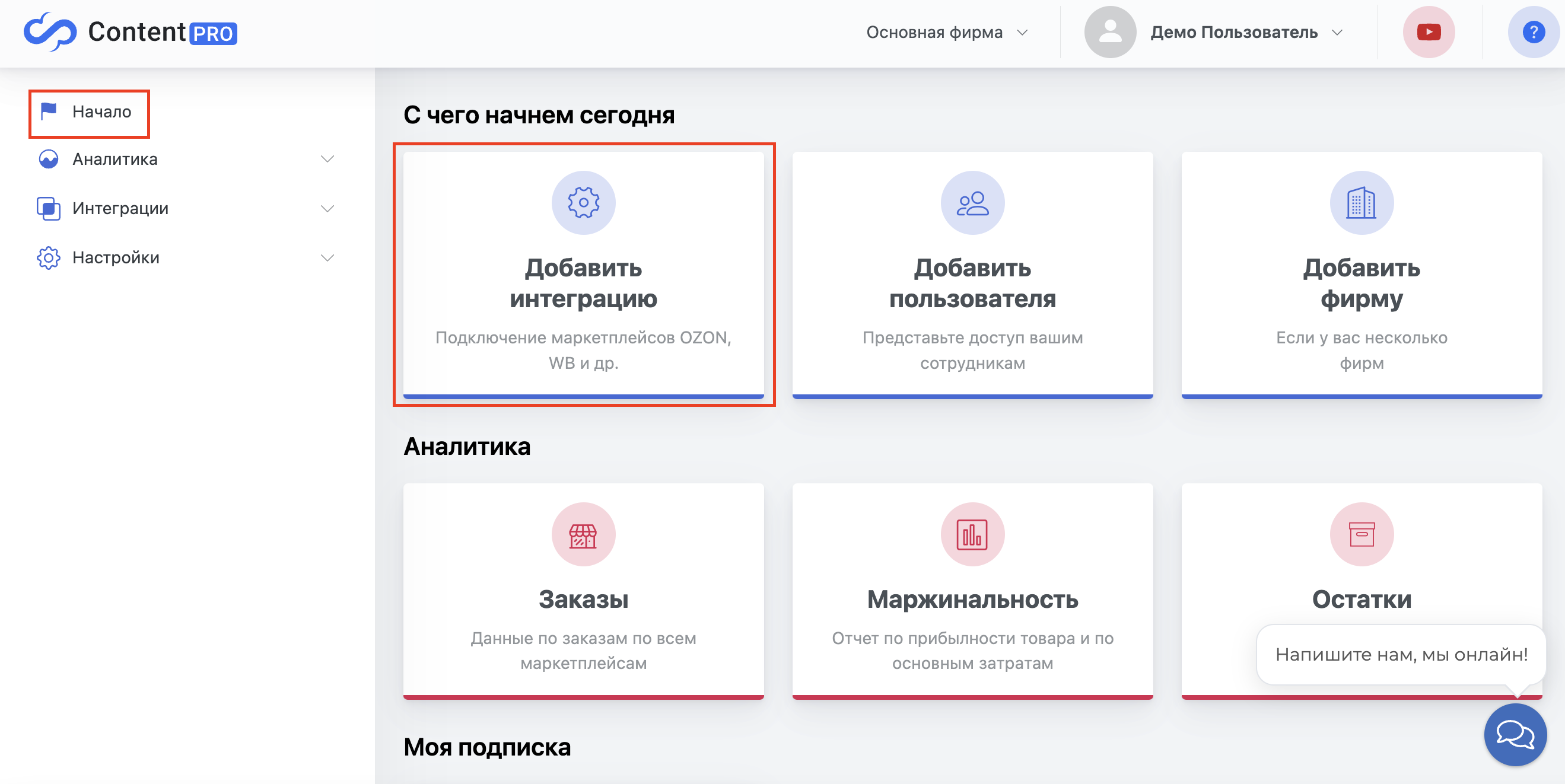Click the archive box icon on Остатки card
Screen dimensions: 1565x784
[1362, 534]
